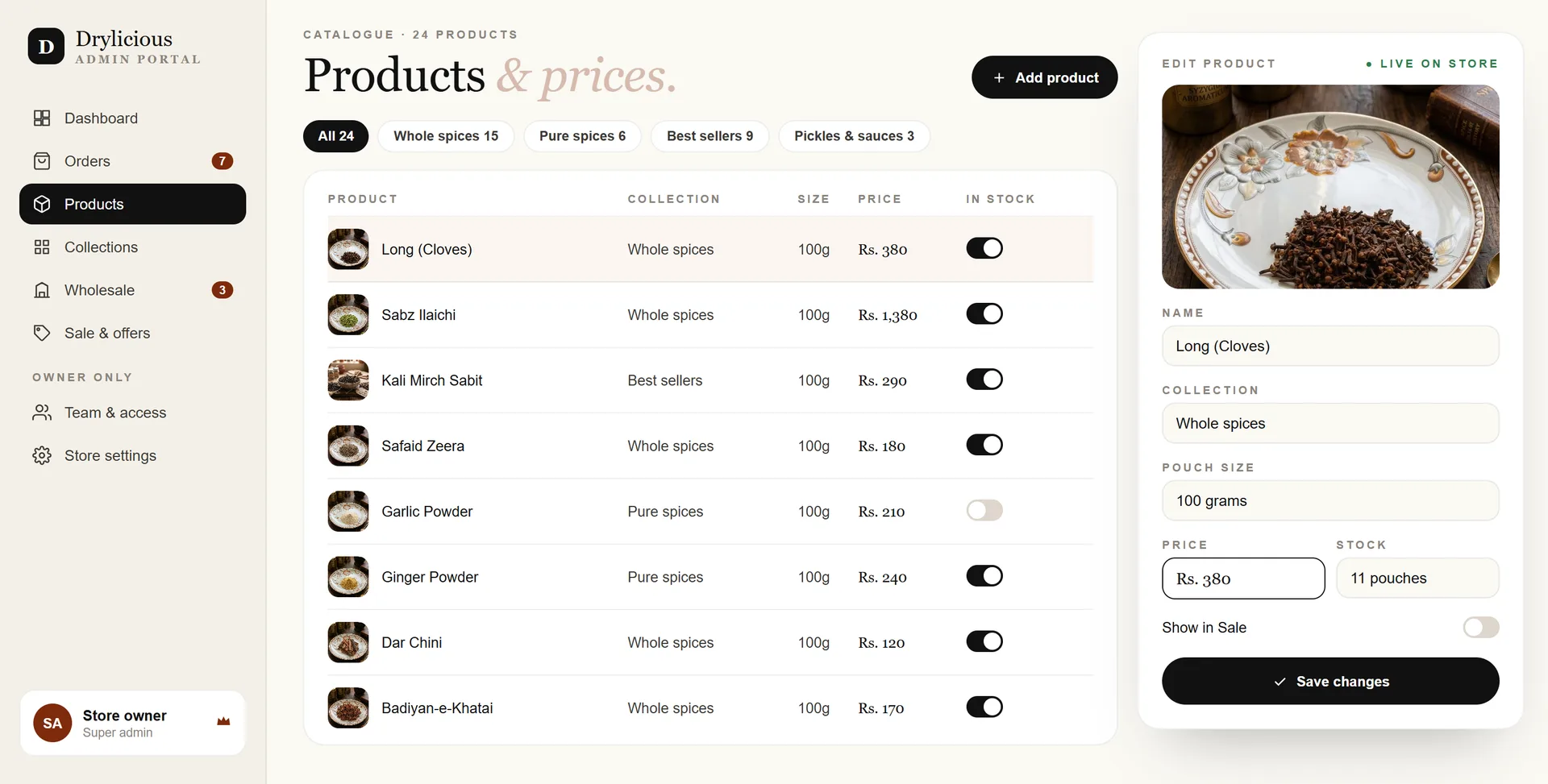Select the Whole spices 15 filter tab
This screenshot has width=1548, height=784.
pos(446,136)
